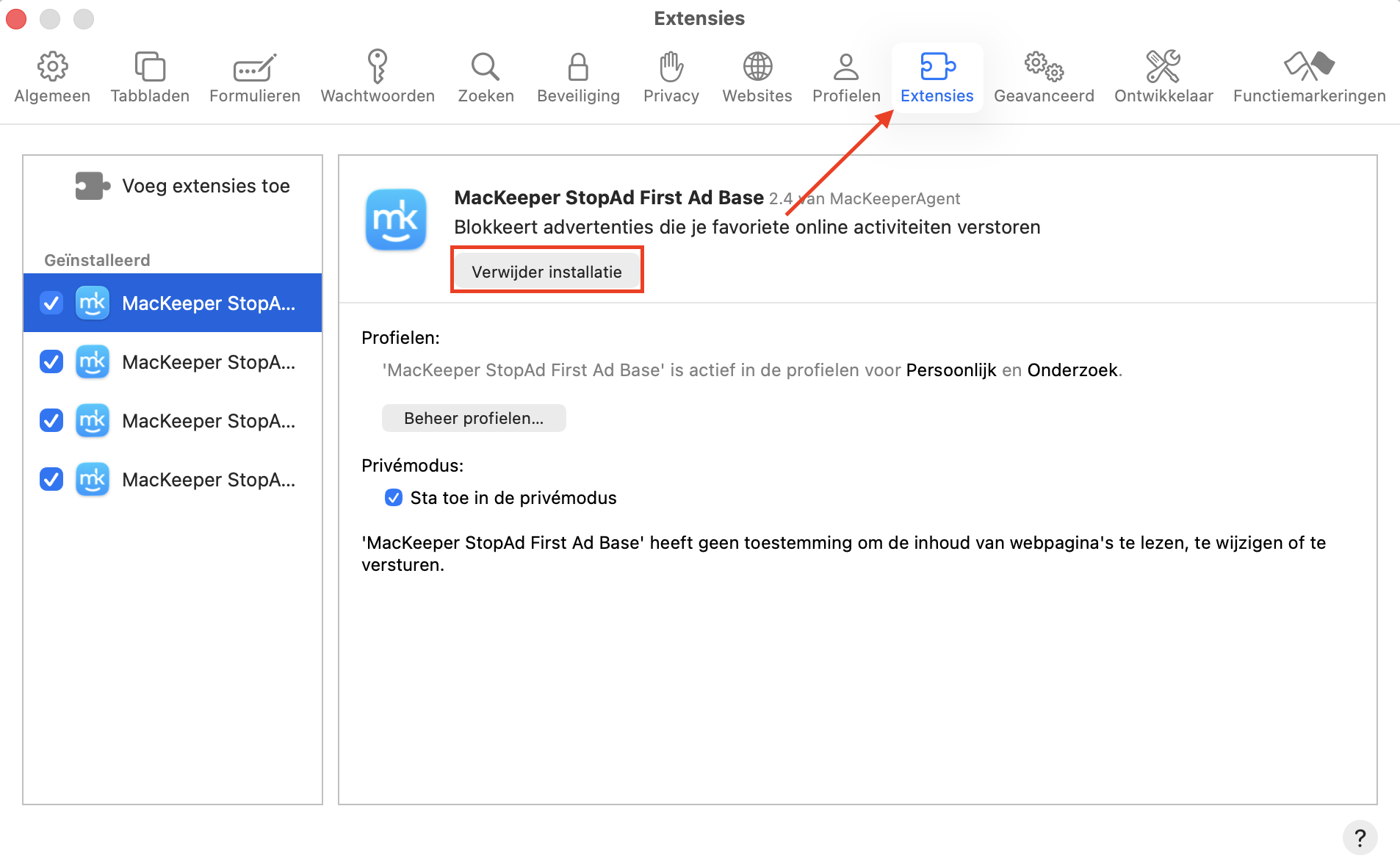Open the Algemeen gear icon tab
The height and width of the screenshot is (864, 1400).
52,67
